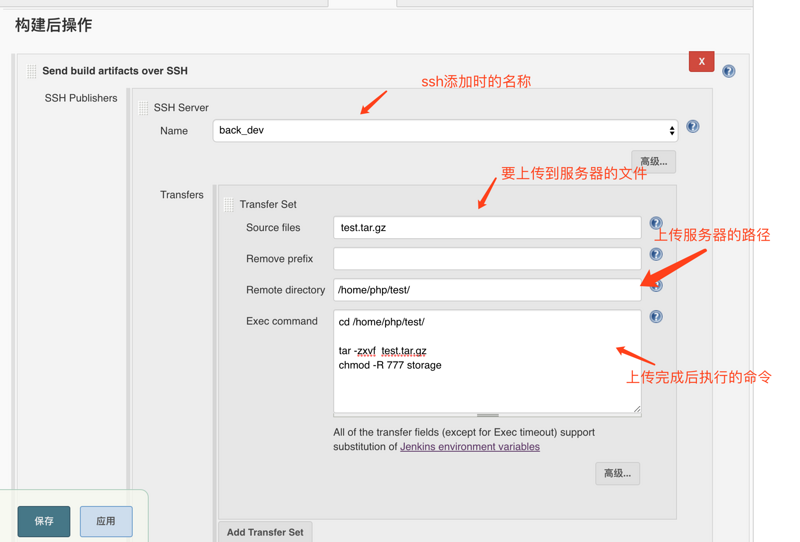Grab the SSH Server drag handle
The height and width of the screenshot is (542, 800).
pyautogui.click(x=143, y=108)
